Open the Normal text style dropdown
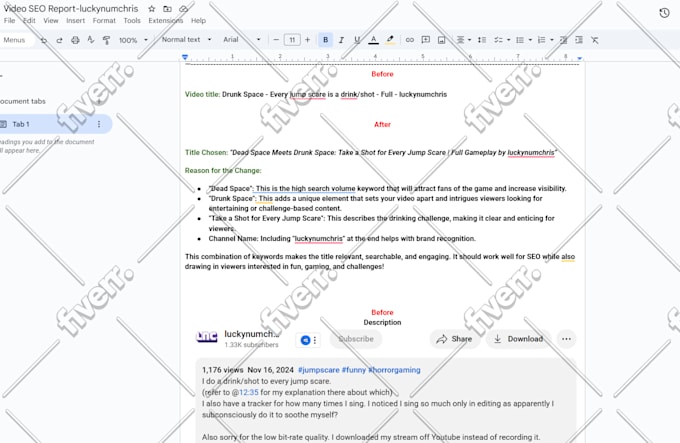The width and height of the screenshot is (680, 443). [186, 39]
